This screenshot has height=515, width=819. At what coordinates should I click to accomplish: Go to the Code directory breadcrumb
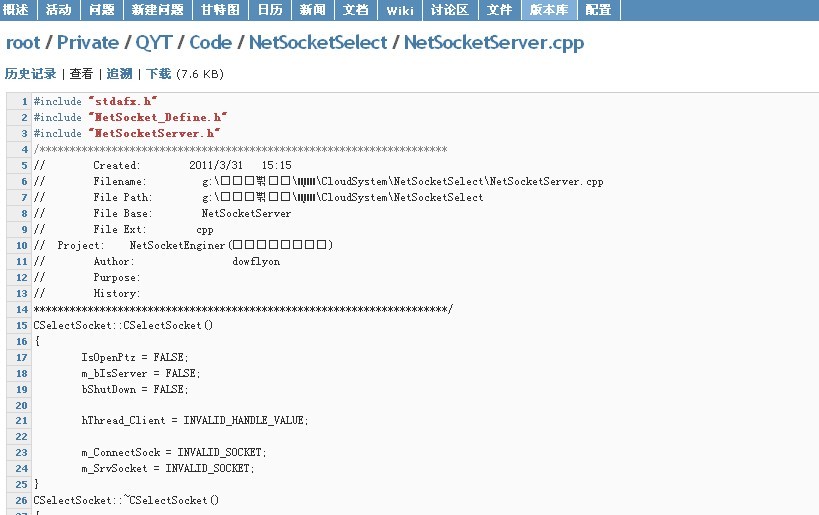tap(210, 43)
